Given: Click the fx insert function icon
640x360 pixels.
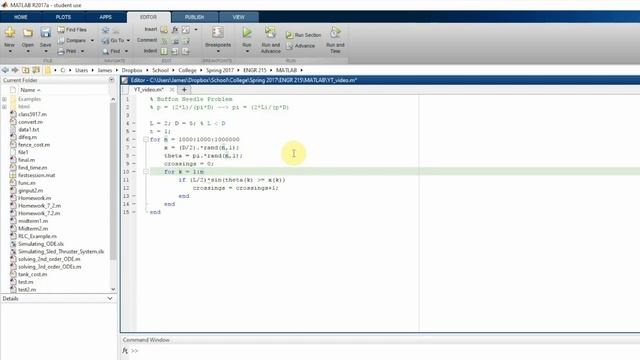Looking at the screenshot, I should click(175, 29).
